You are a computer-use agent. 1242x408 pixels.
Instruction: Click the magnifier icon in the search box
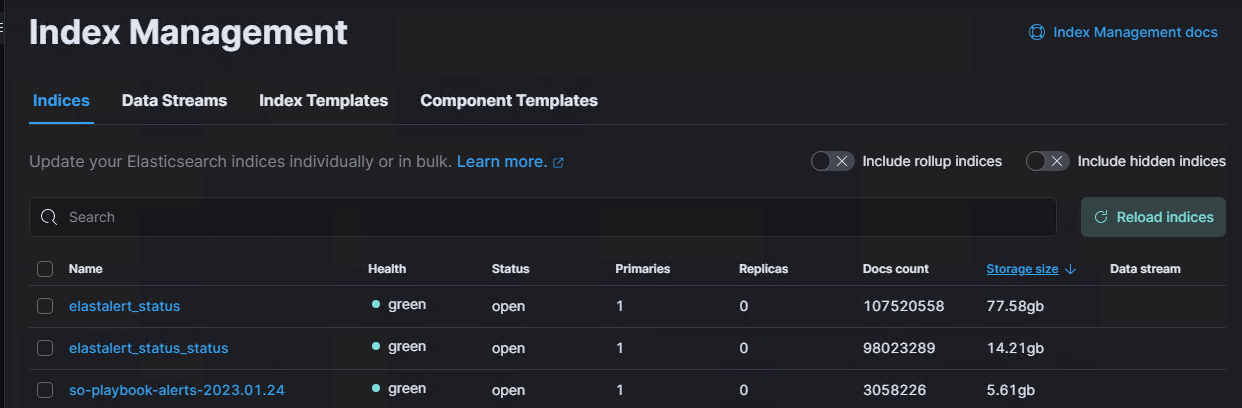(x=49, y=217)
